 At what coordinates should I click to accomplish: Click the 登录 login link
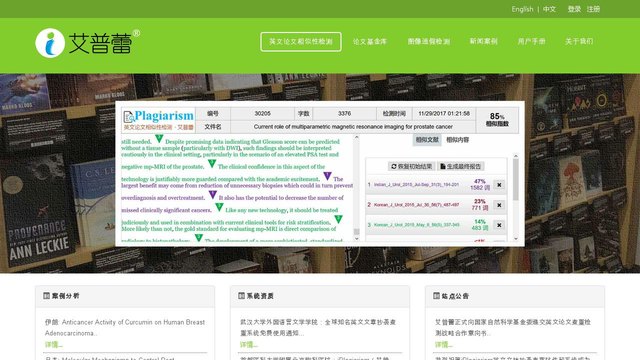574,9
